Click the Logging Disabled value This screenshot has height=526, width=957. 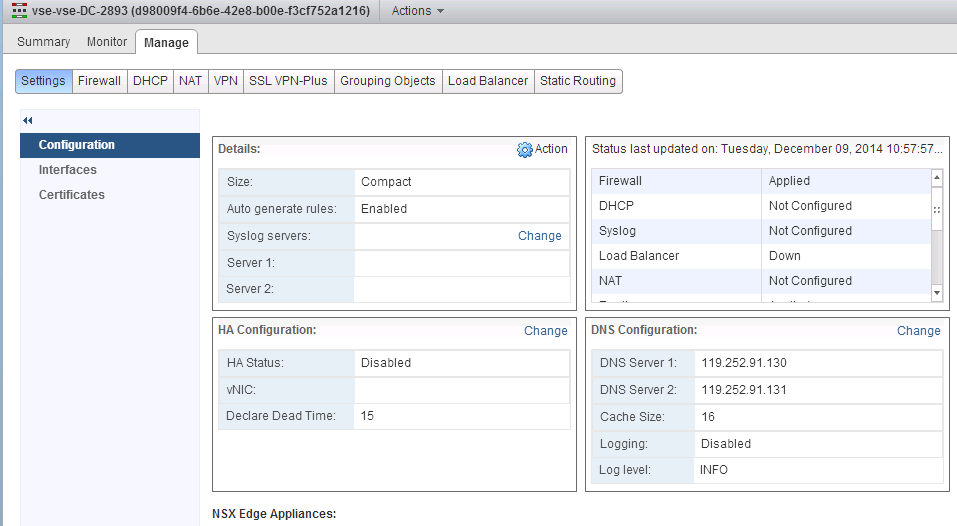coord(726,444)
